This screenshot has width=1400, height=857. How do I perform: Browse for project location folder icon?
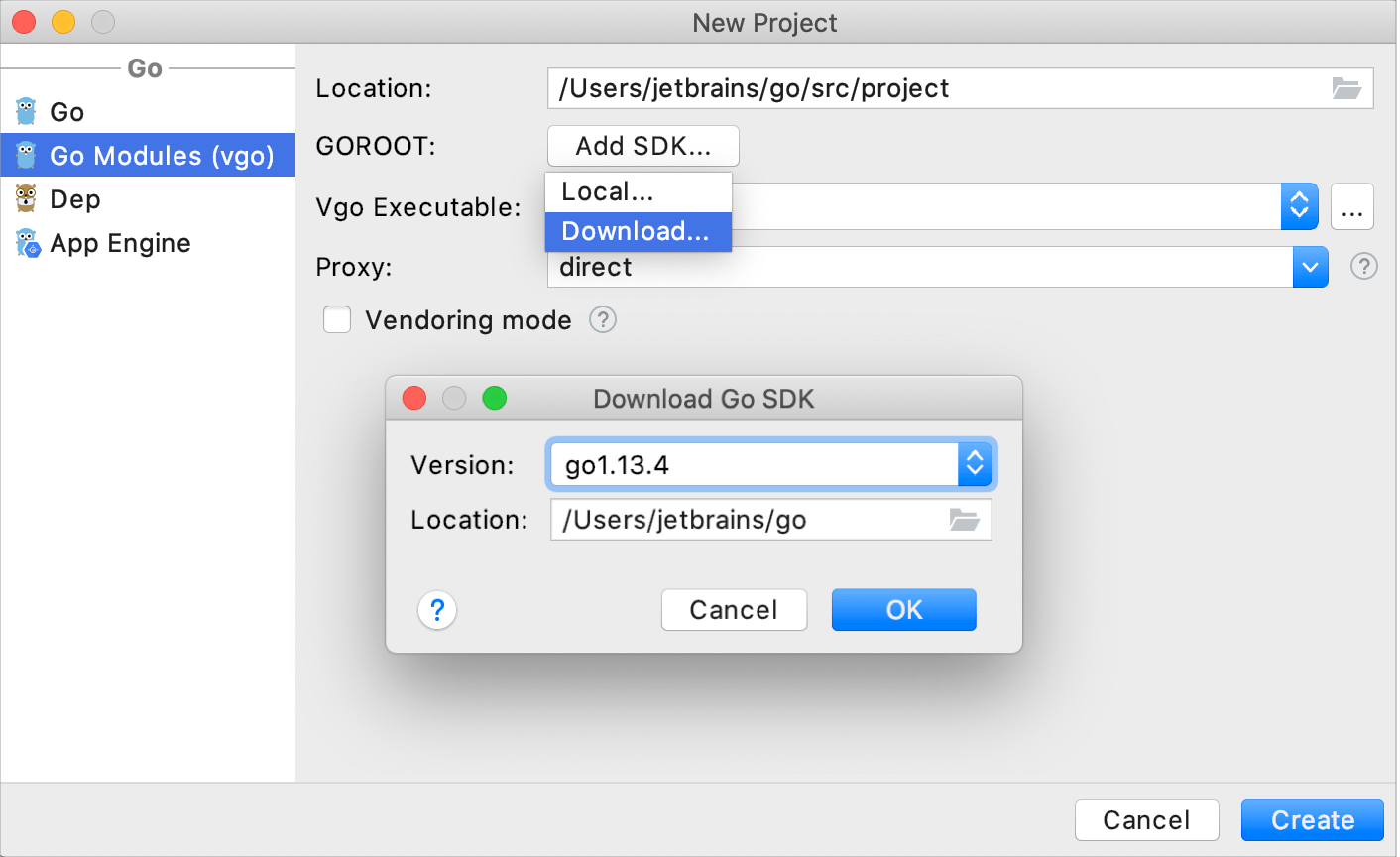tap(1346, 88)
